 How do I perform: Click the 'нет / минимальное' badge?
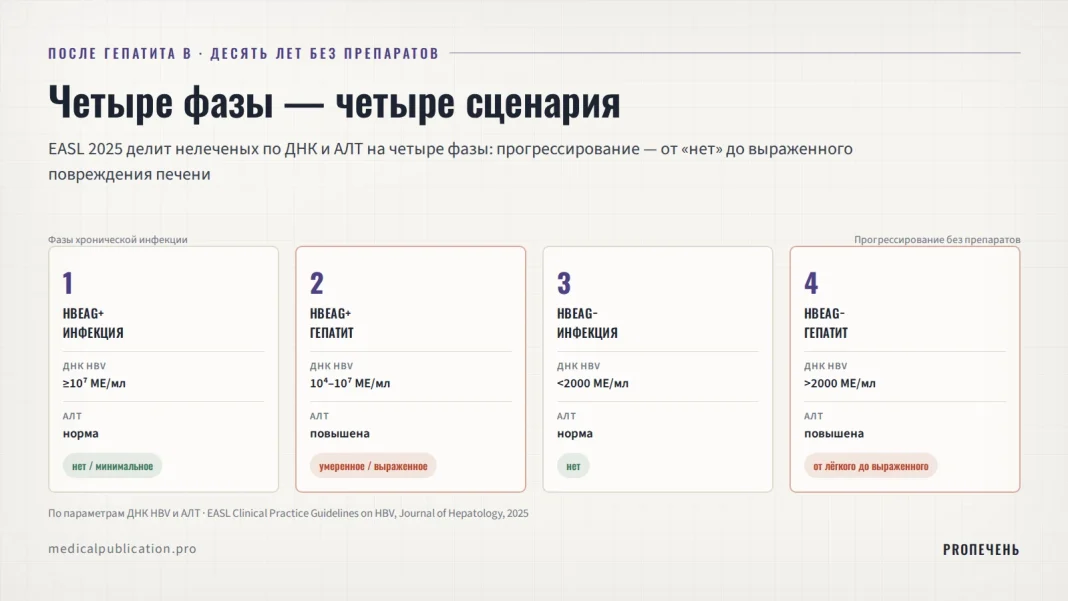tap(112, 466)
